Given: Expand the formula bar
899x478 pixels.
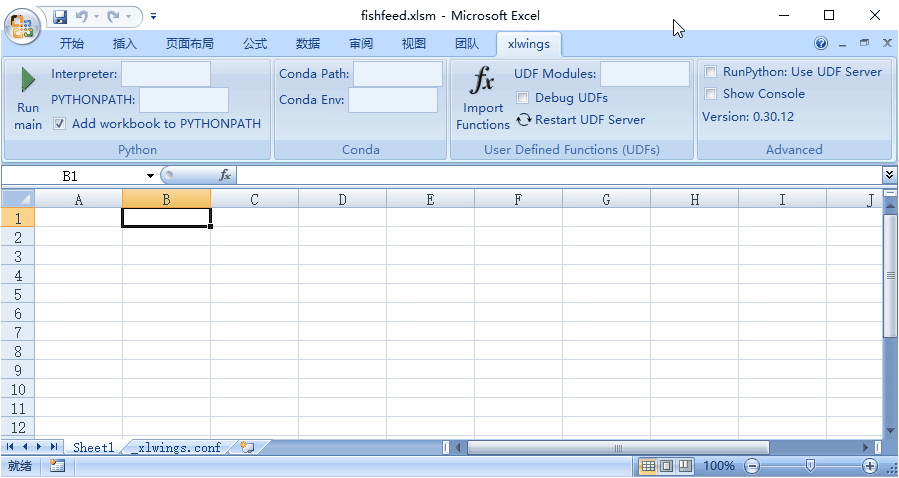Looking at the screenshot, I should coord(889,175).
